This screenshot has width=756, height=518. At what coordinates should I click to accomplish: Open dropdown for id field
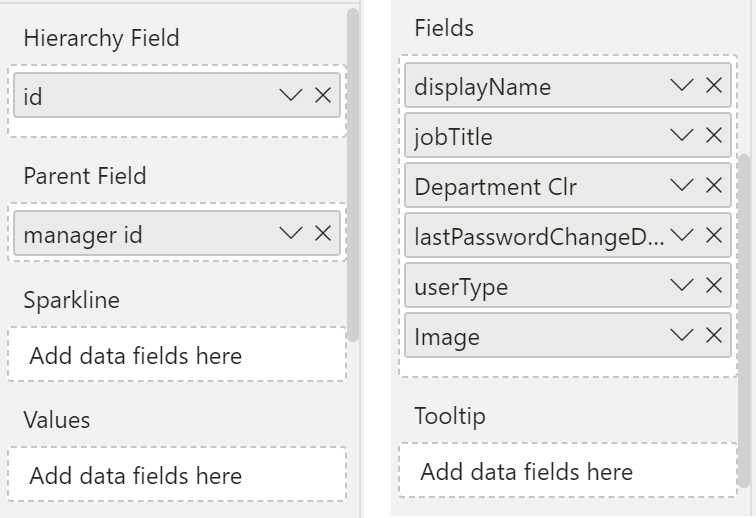click(x=291, y=95)
